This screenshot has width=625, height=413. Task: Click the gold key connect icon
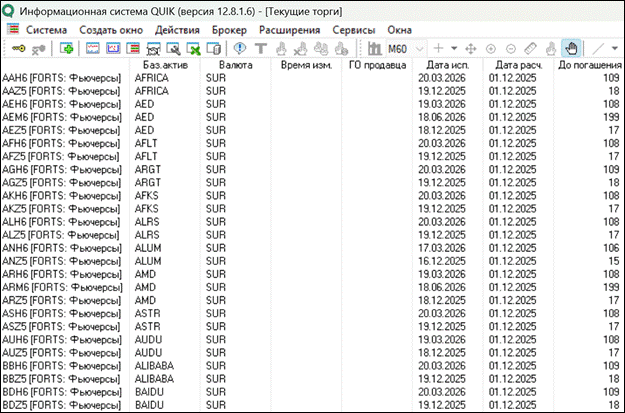click(17, 48)
